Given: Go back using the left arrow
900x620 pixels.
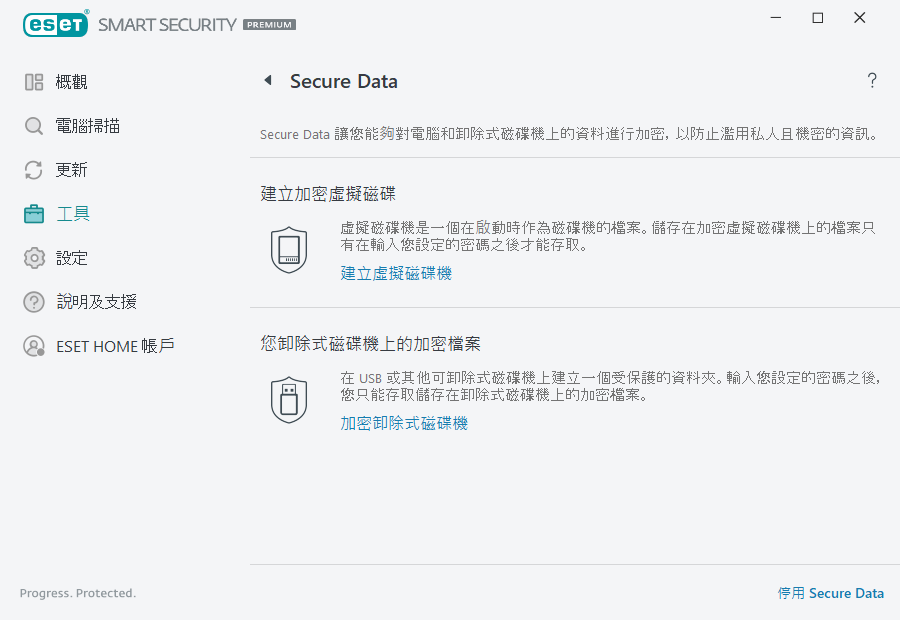Looking at the screenshot, I should click(x=268, y=81).
